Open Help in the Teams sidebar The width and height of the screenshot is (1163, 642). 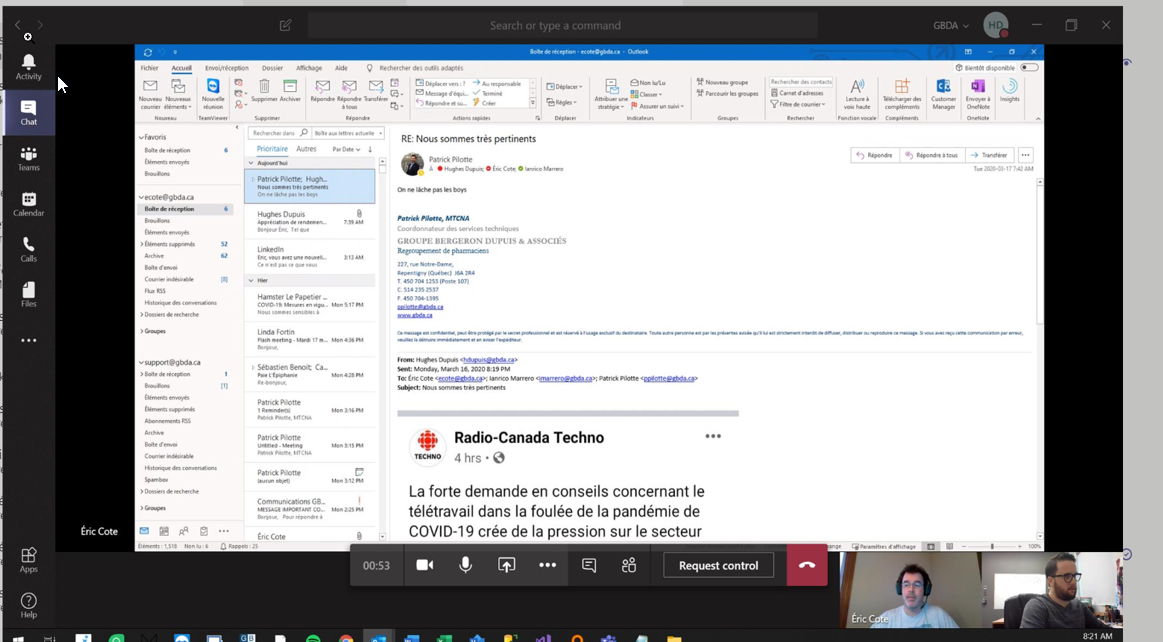pyautogui.click(x=28, y=605)
